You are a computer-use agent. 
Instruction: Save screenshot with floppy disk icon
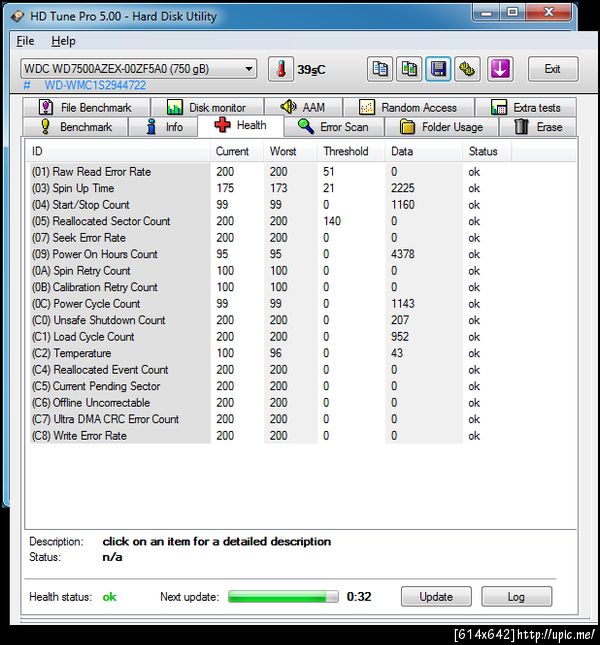coord(438,69)
